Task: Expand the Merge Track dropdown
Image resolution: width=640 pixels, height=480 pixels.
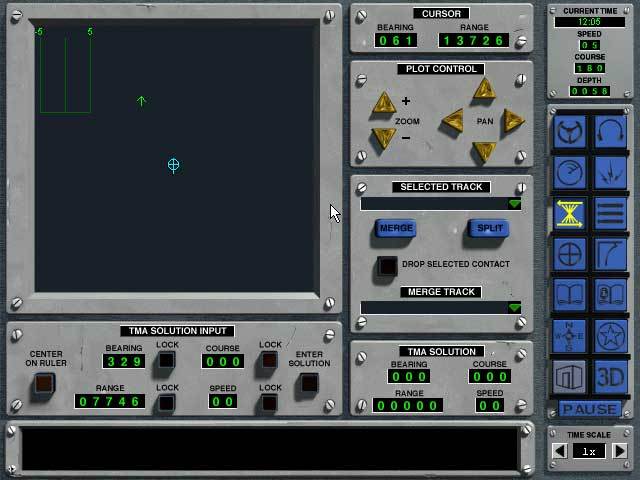Action: click(515, 308)
